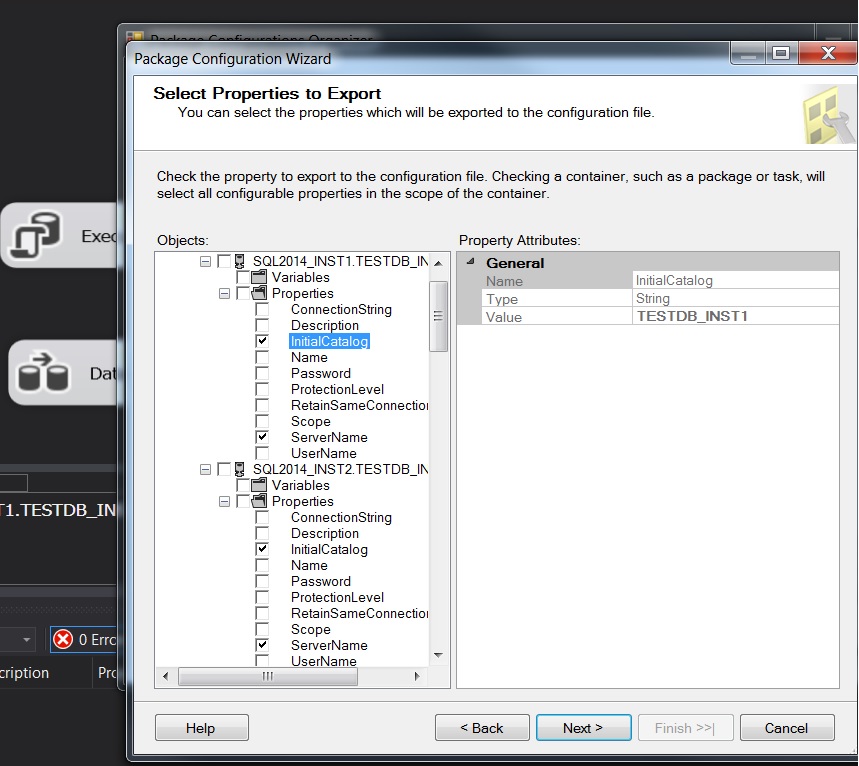Viewport: 859px width, 766px height.
Task: Click the Value field showing TESTDB_INST1
Action: click(735, 317)
